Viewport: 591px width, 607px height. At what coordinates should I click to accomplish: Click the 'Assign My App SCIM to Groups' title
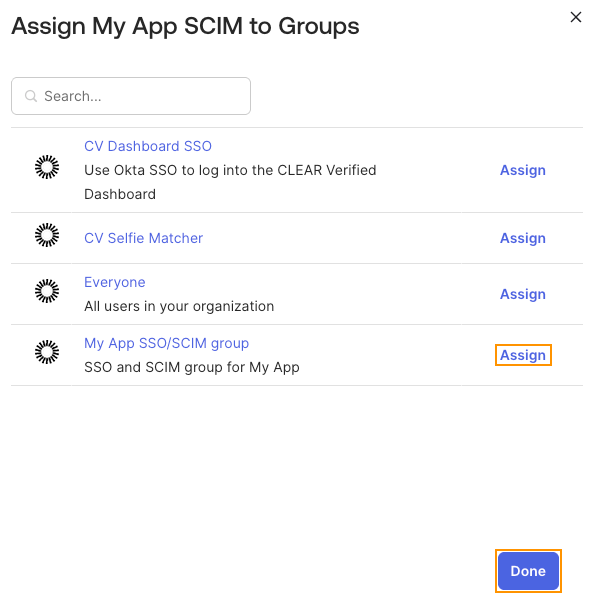pos(185,26)
